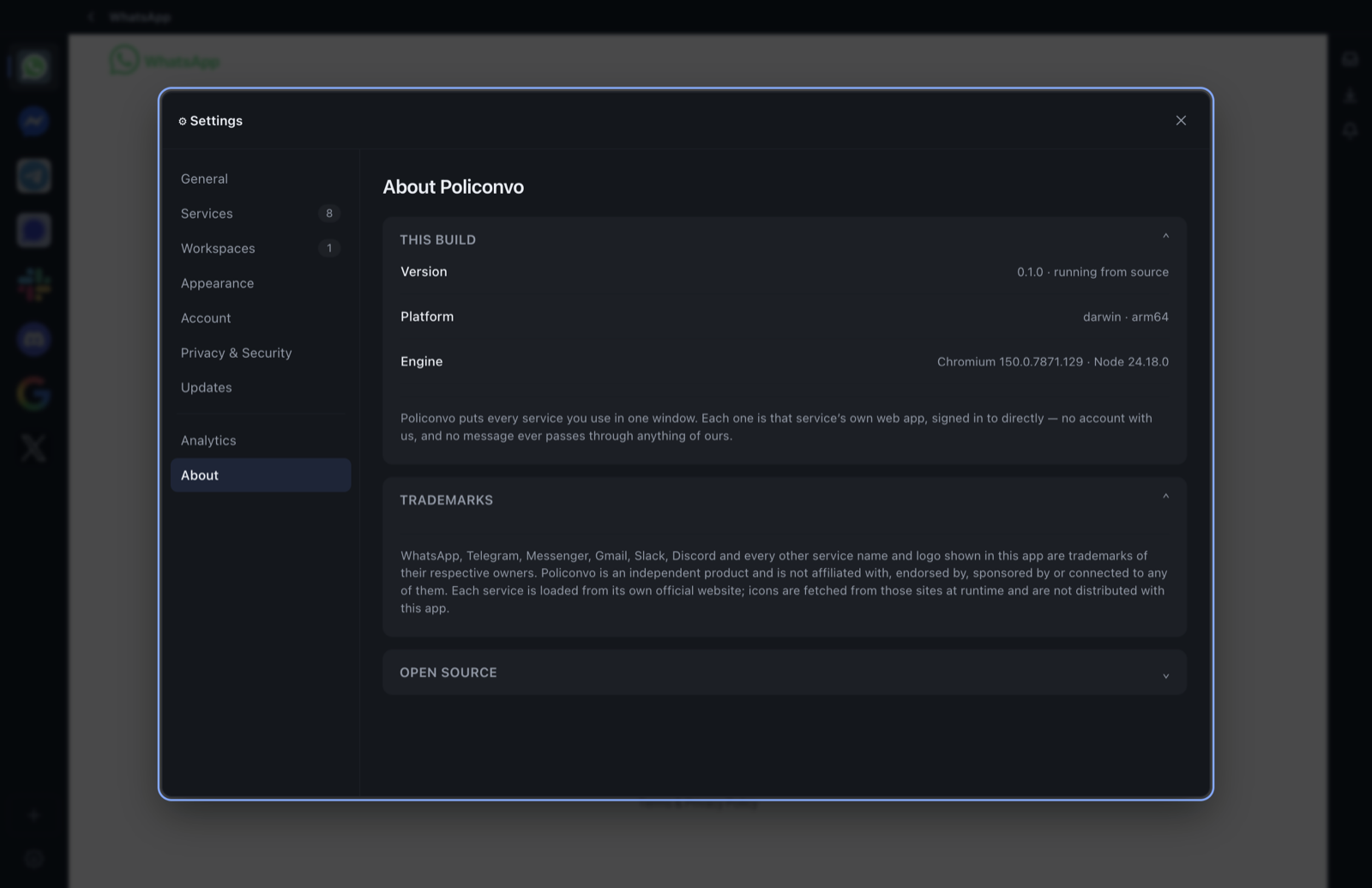Open the Telegram service icon

[x=34, y=176]
